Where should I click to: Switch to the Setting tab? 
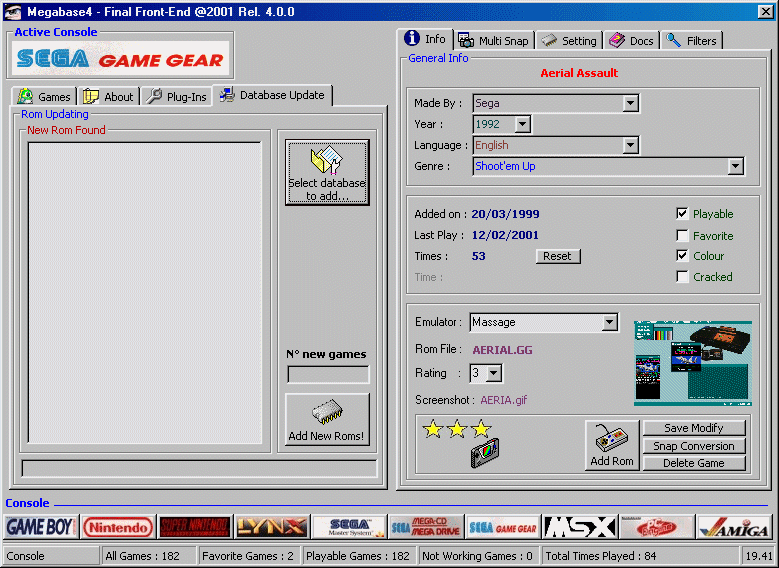tap(569, 41)
